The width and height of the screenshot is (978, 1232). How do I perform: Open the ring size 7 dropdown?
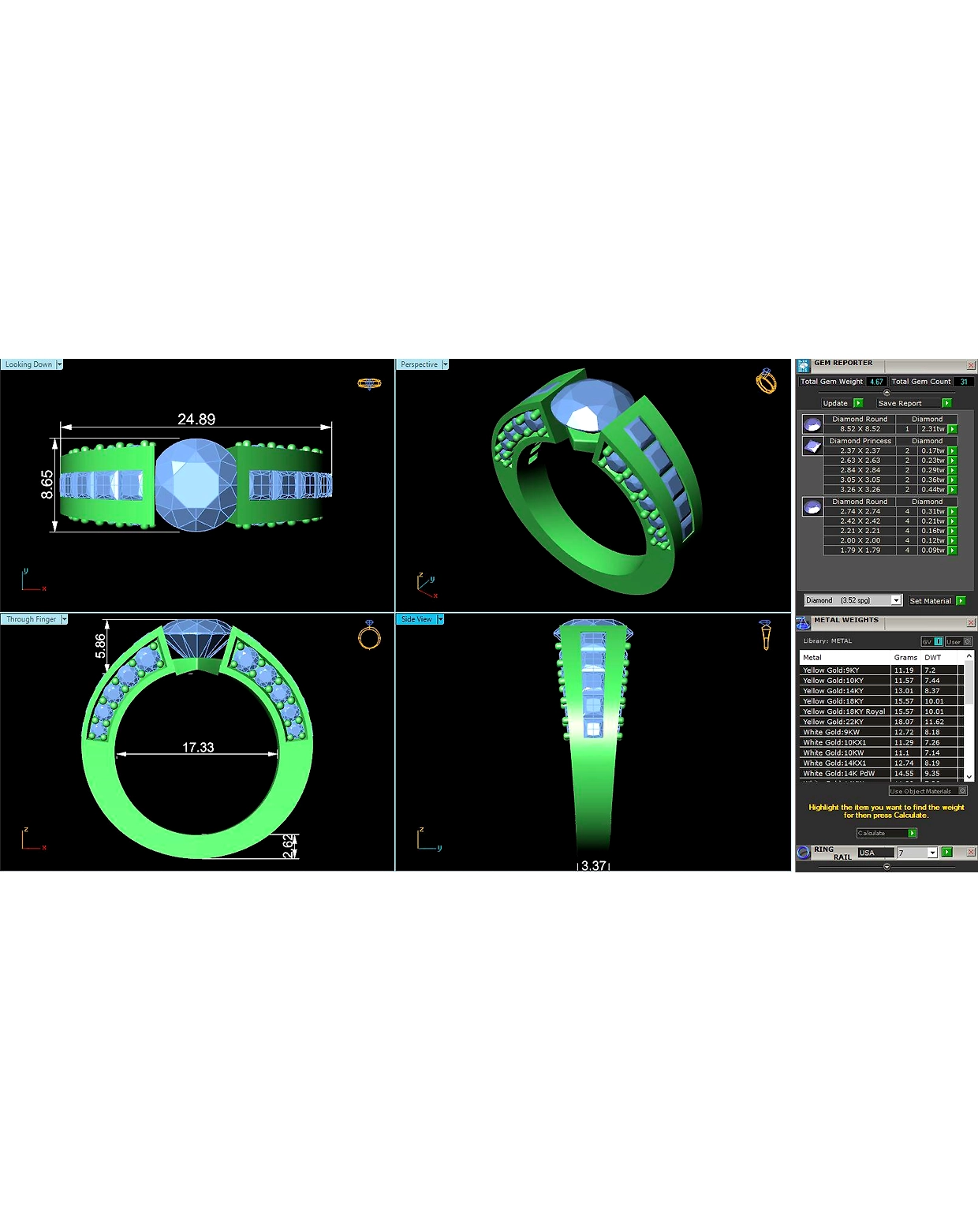[932, 853]
